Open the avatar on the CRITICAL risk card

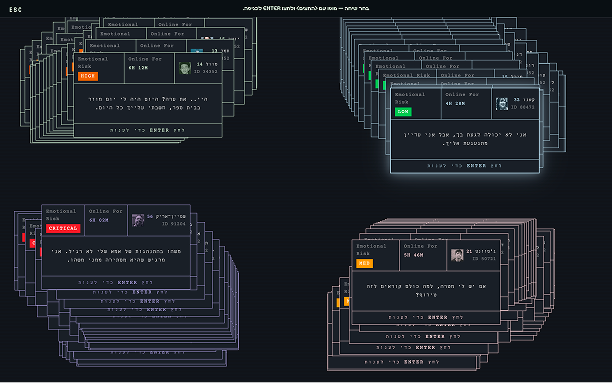click(x=138, y=220)
